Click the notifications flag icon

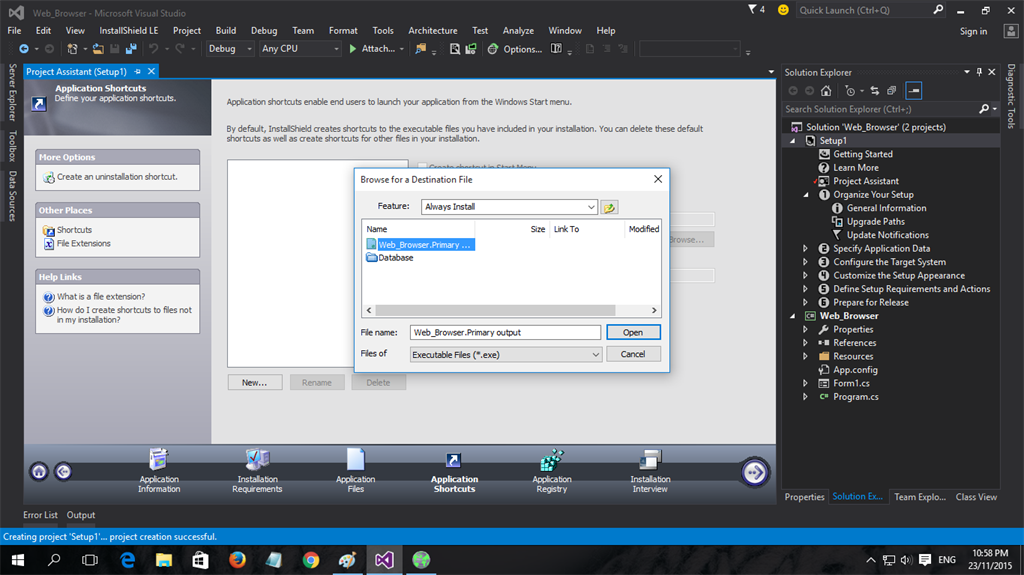pyautogui.click(x=752, y=9)
